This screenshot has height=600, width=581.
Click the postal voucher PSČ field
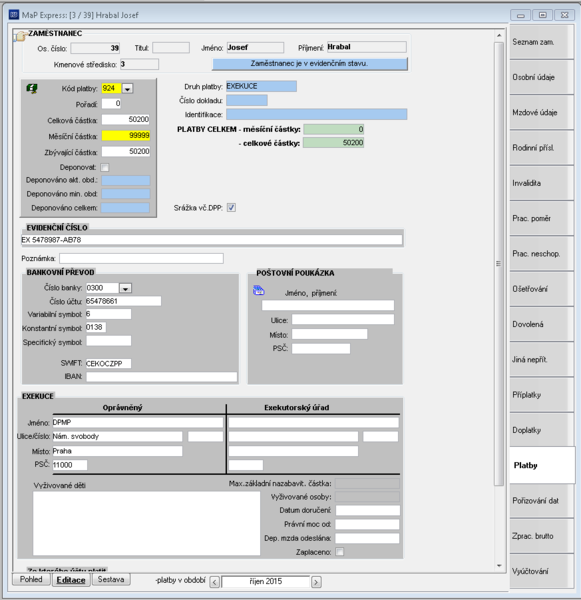pyautogui.click(x=321, y=349)
